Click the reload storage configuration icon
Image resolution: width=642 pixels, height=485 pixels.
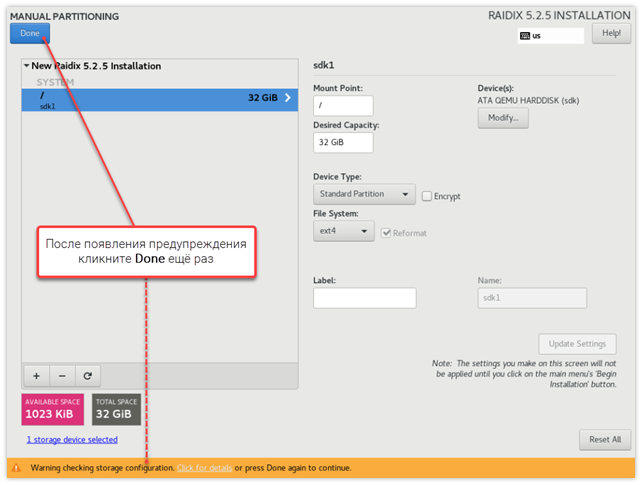pos(88,376)
